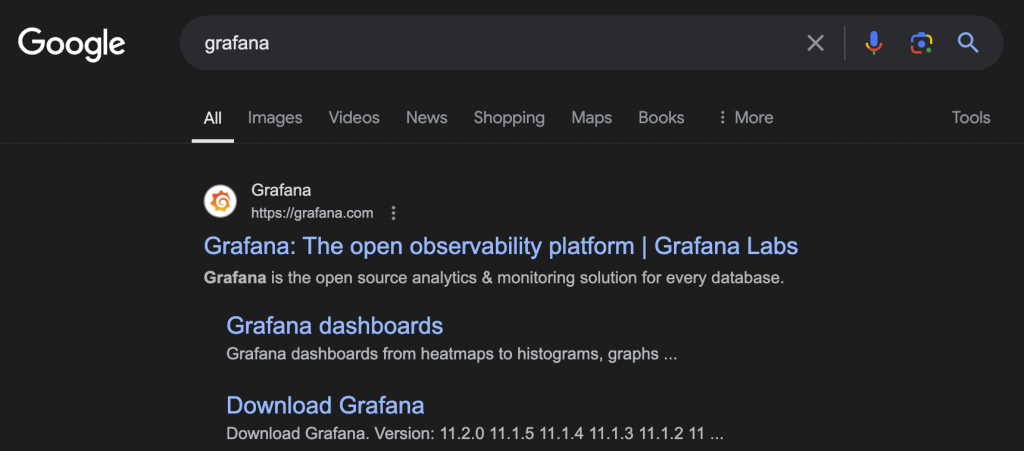Switch to the Images tab
This screenshot has width=1024, height=451.
[x=275, y=117]
